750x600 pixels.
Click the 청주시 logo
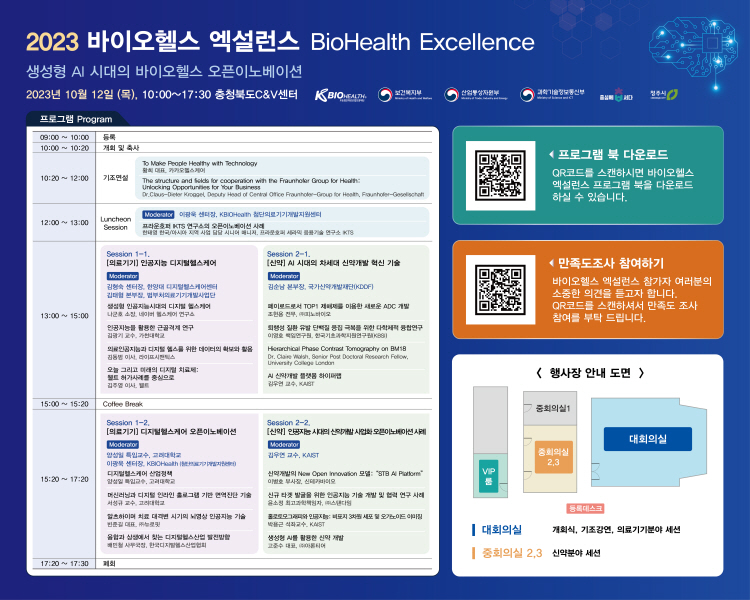click(664, 95)
